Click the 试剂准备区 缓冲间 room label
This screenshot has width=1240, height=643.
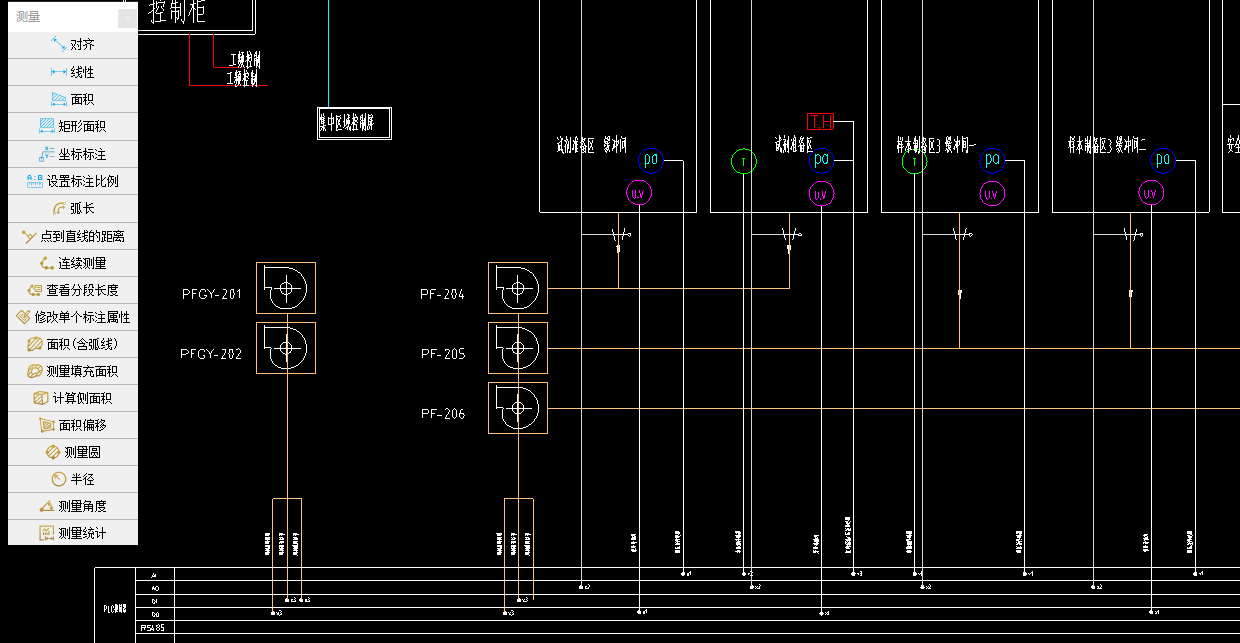click(591, 145)
